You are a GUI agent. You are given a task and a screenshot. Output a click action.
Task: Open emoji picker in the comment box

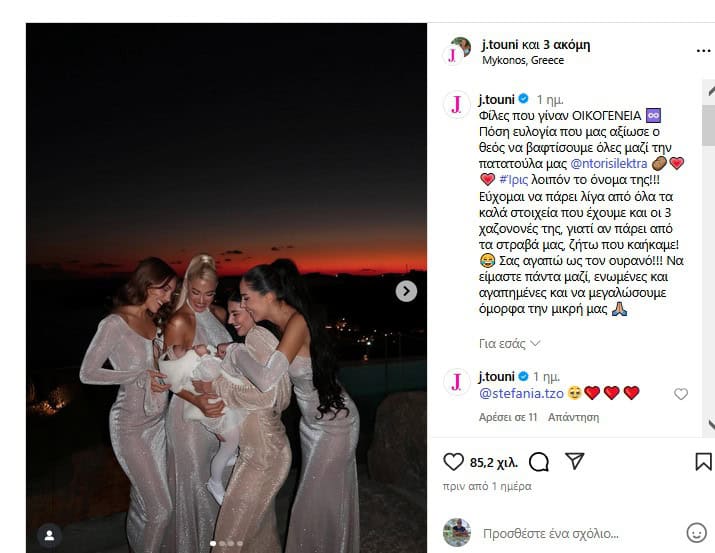(696, 532)
